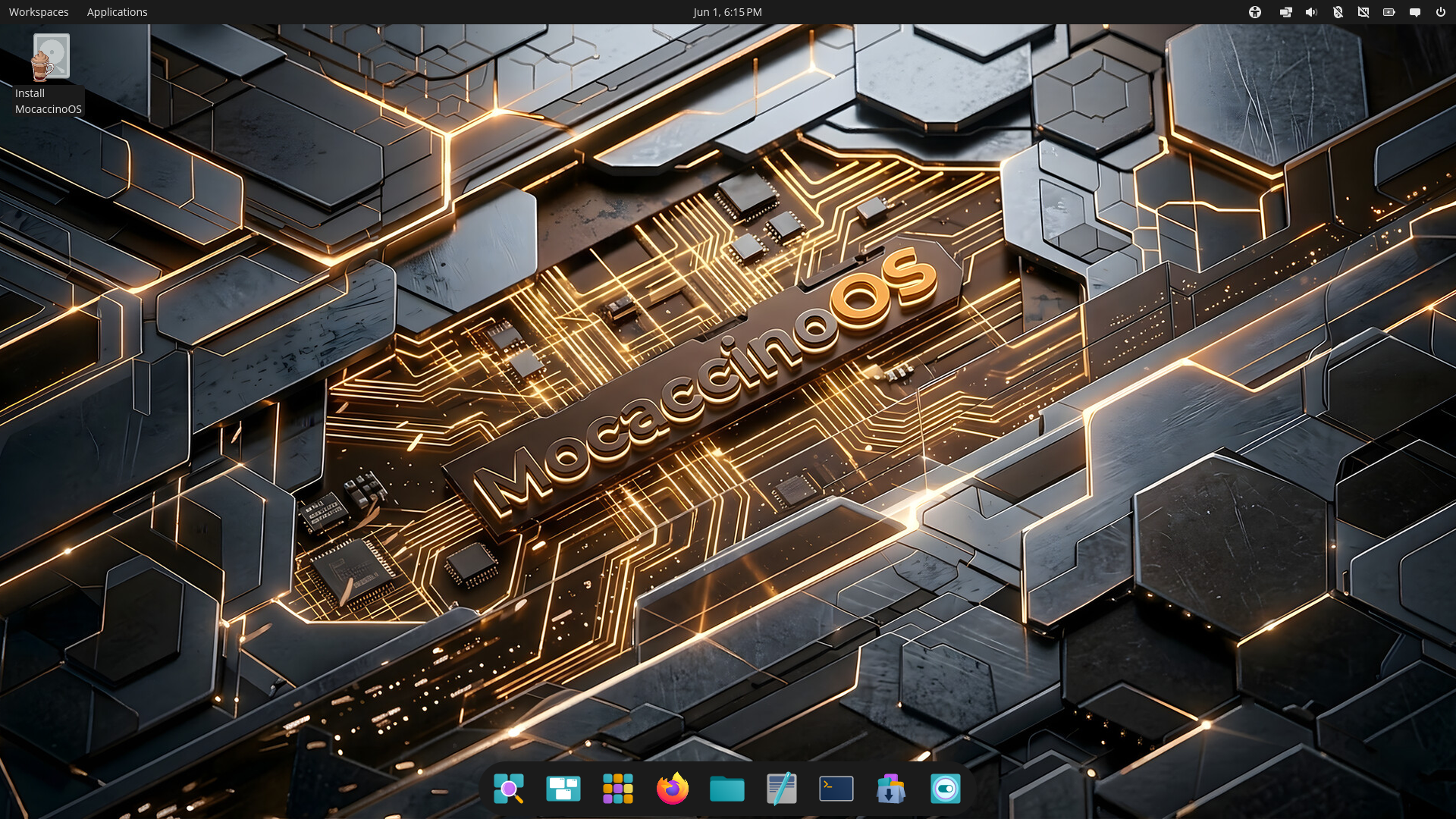
Task: Open the date and time calendar
Action: click(727, 12)
